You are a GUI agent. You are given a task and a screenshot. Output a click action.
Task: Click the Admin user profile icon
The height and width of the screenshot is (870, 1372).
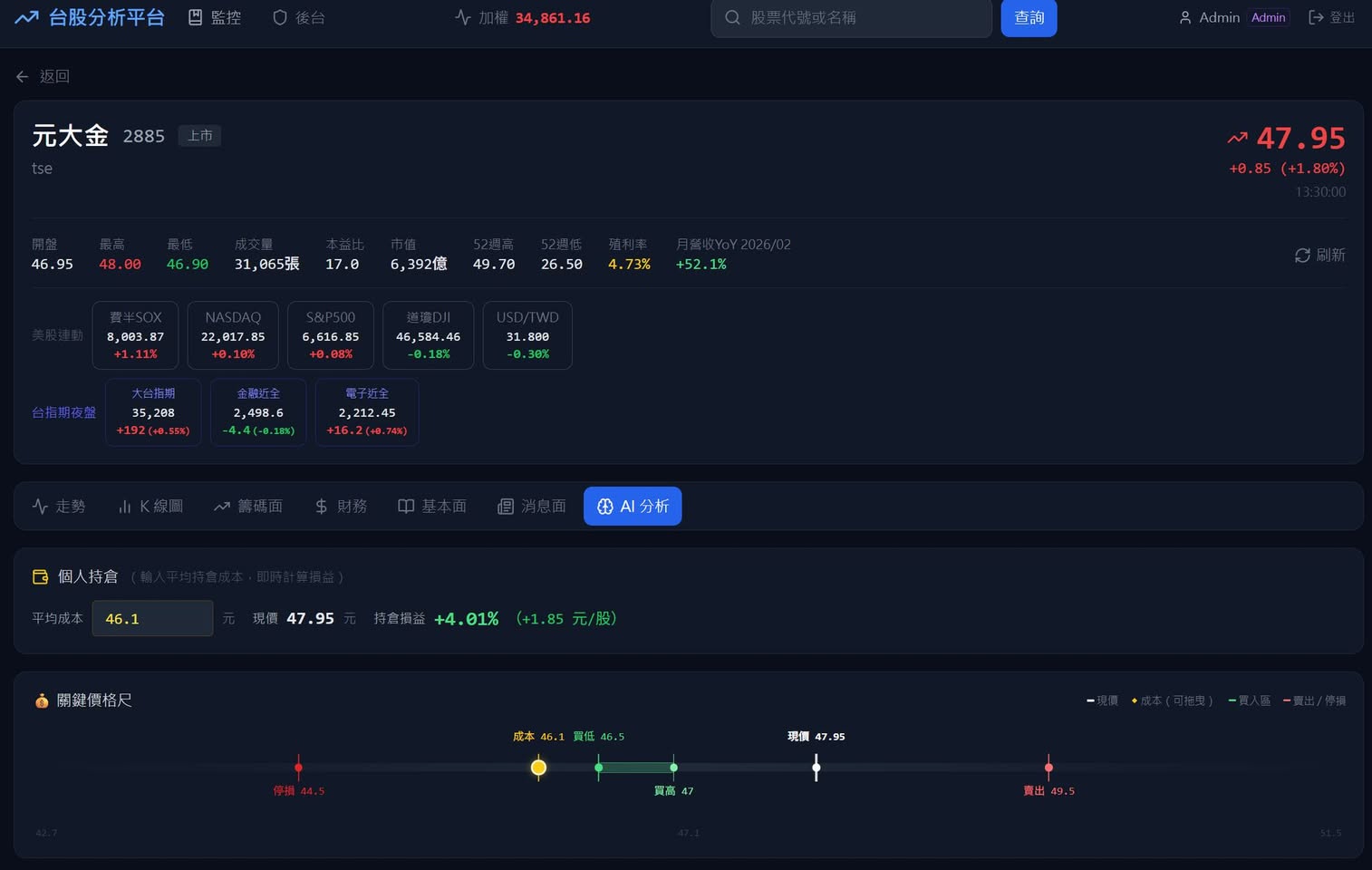(x=1185, y=17)
